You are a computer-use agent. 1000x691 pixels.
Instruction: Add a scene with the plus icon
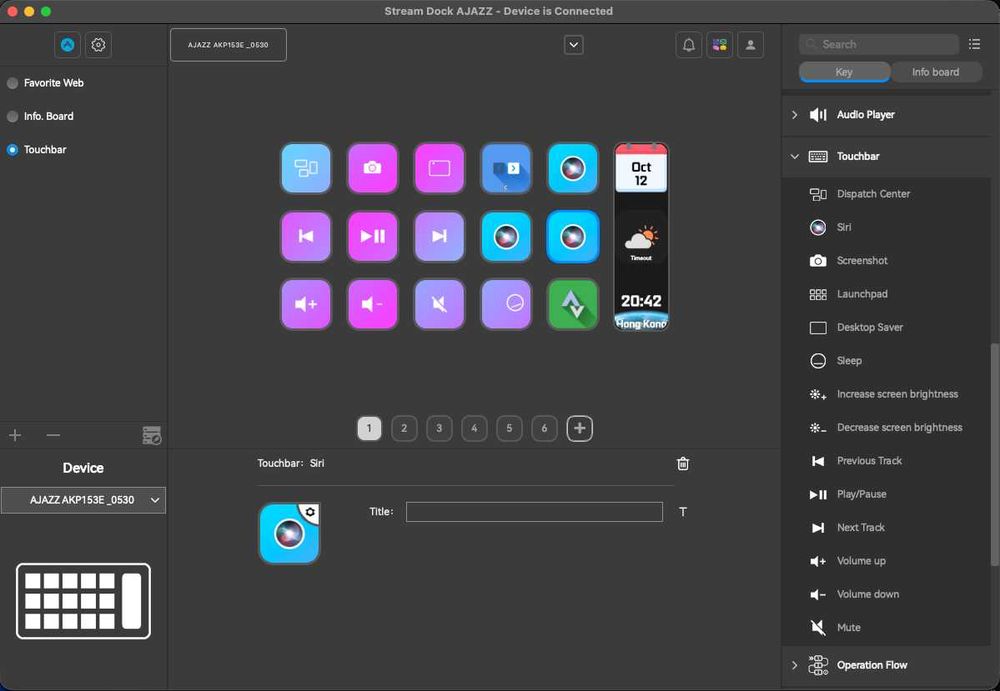pyautogui.click(x=15, y=435)
